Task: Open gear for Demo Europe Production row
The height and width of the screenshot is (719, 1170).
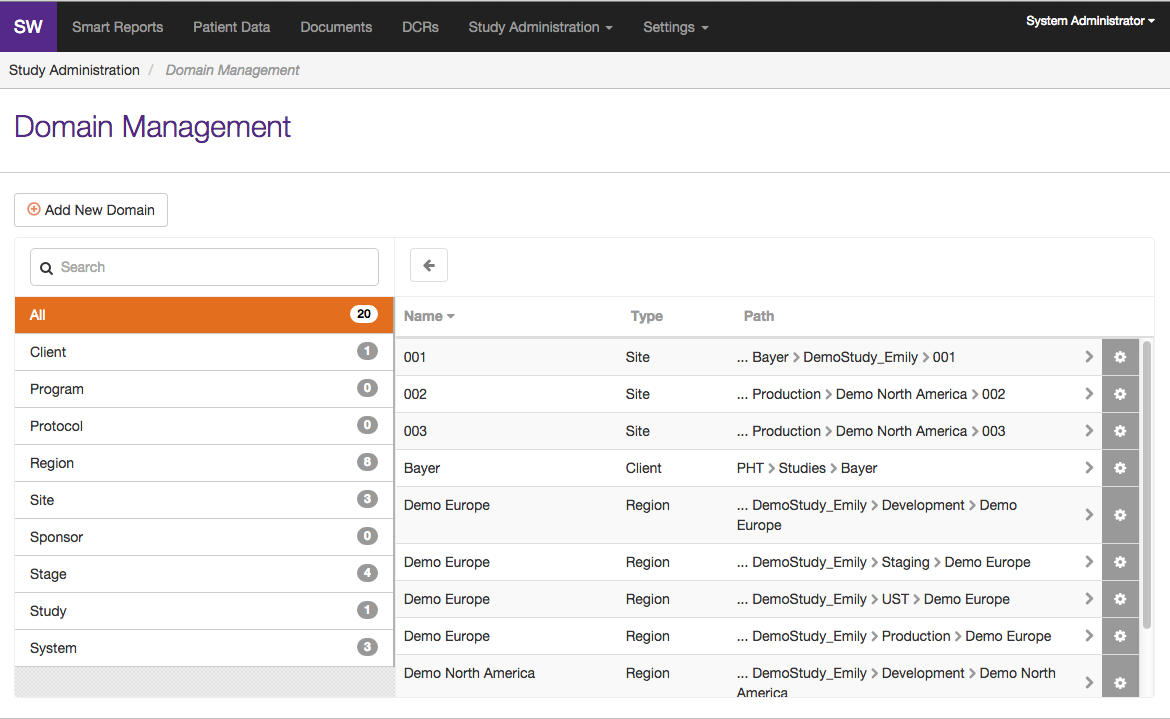Action: point(1120,636)
